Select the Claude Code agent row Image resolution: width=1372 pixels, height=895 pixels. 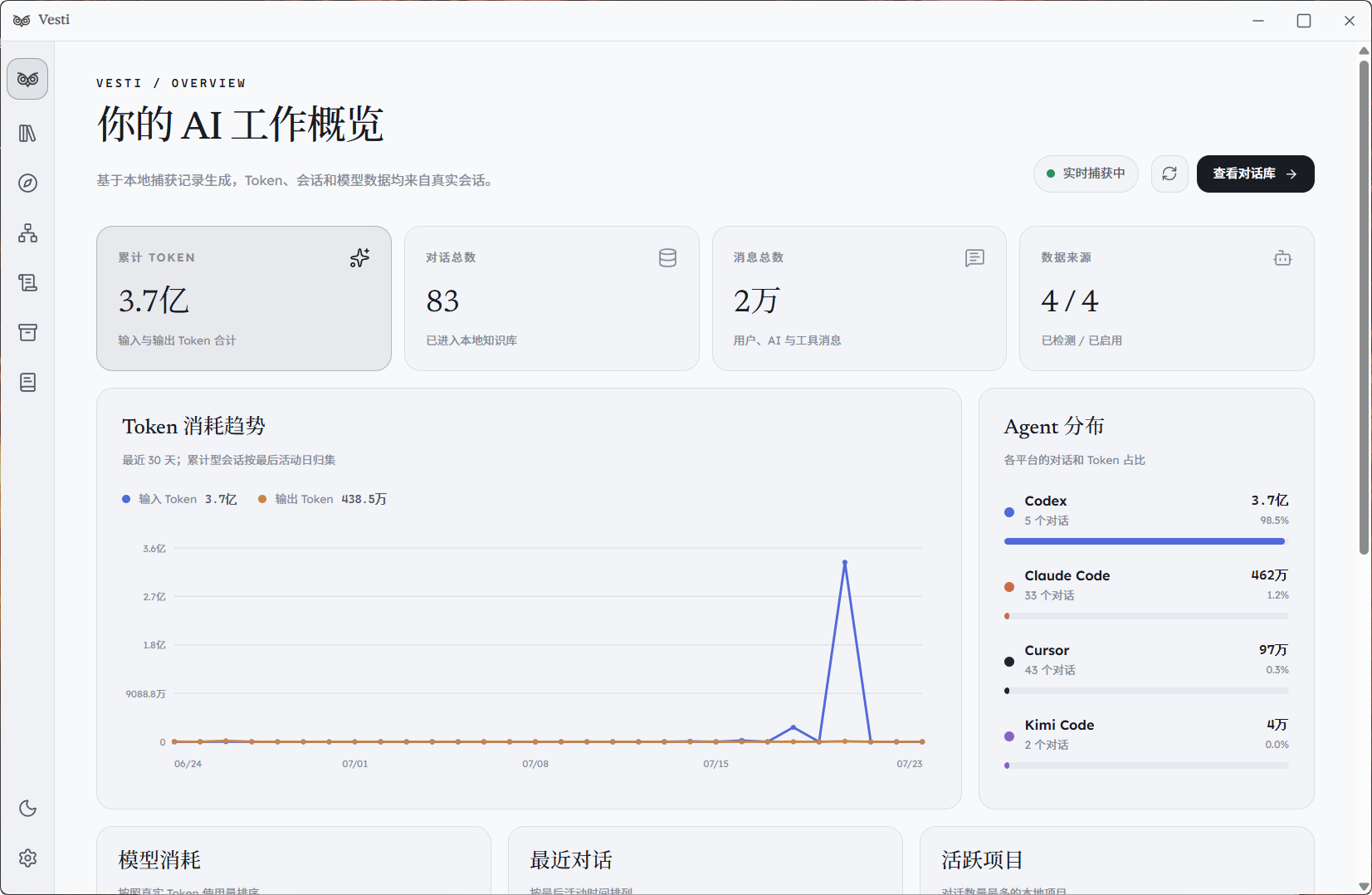point(1146,594)
